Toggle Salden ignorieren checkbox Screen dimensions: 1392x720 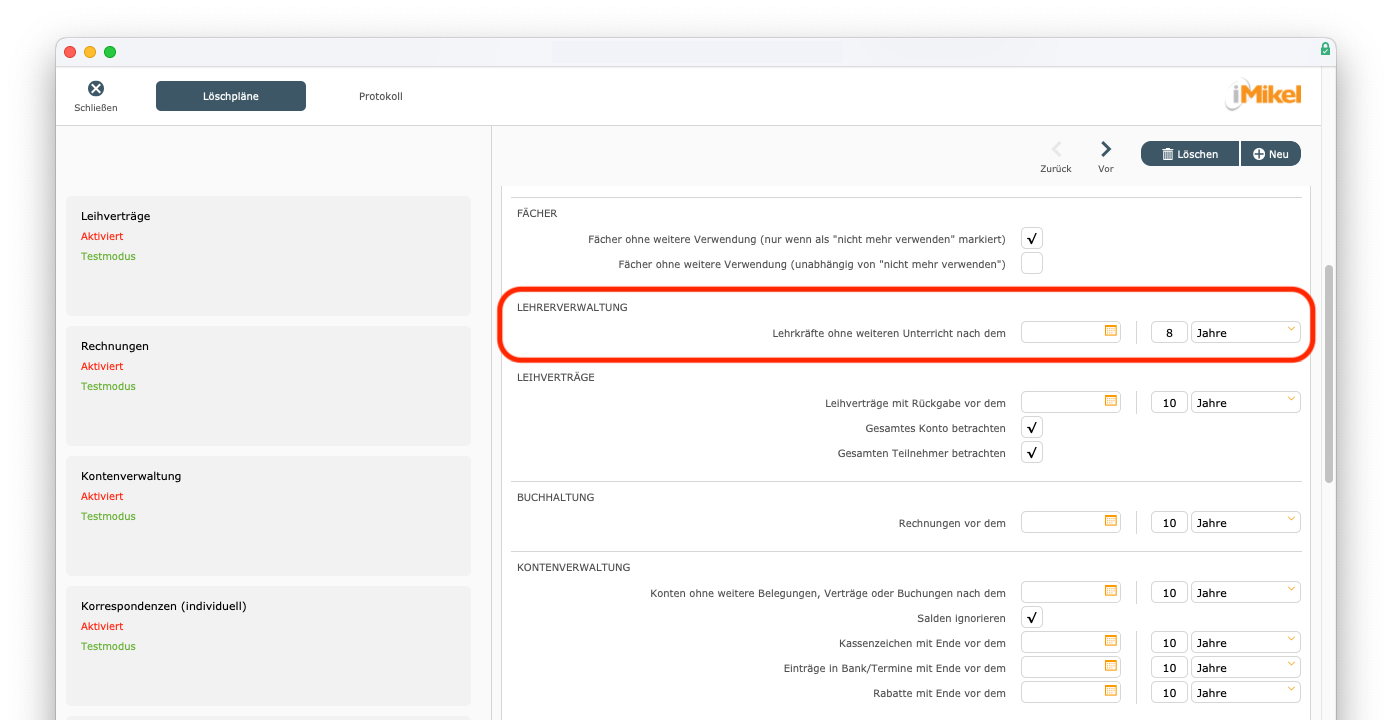pos(1032,617)
